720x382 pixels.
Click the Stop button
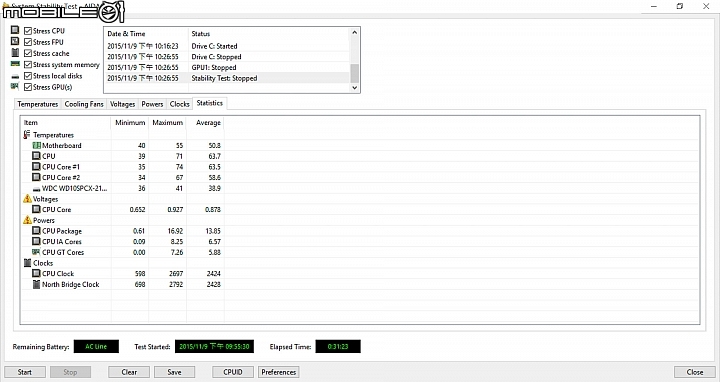(70, 372)
